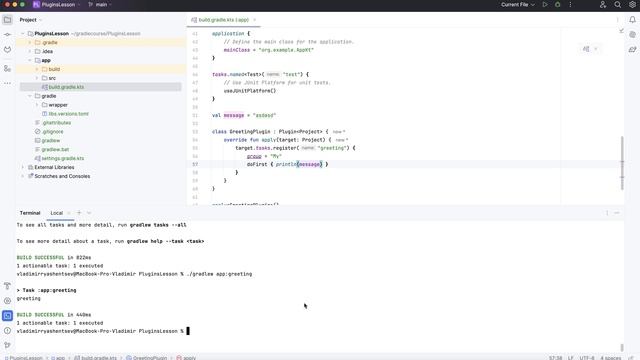Screen dimensions: 640x360
Task: Click the apply breadcrumb in status bar
Action: [x=186, y=358]
